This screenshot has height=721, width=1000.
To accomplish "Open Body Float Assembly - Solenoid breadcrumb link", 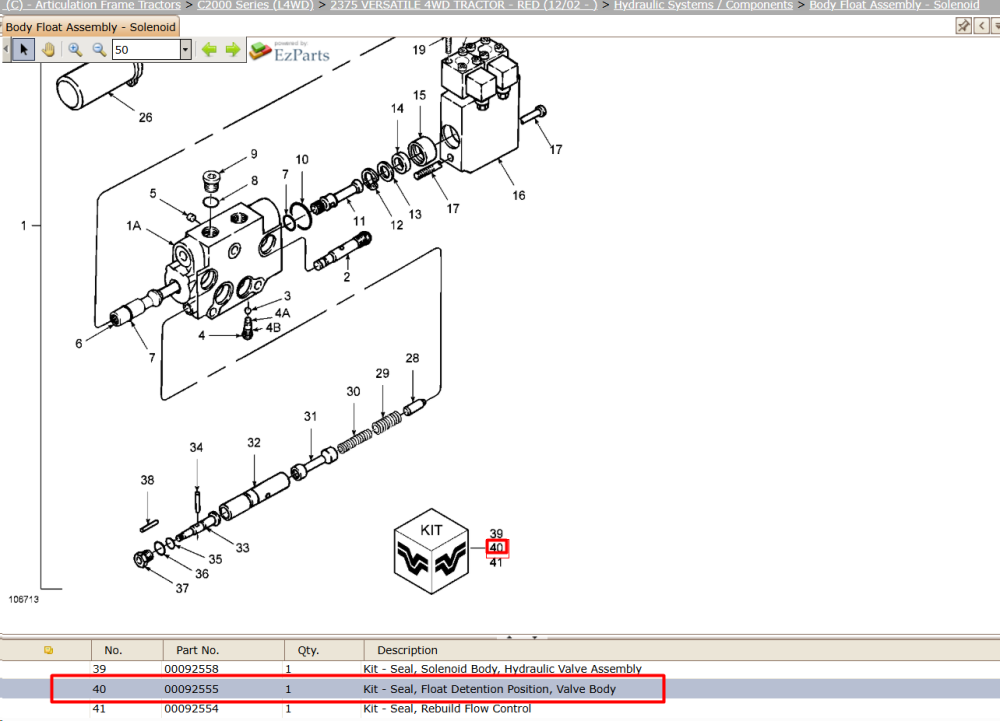I will (894, 5).
